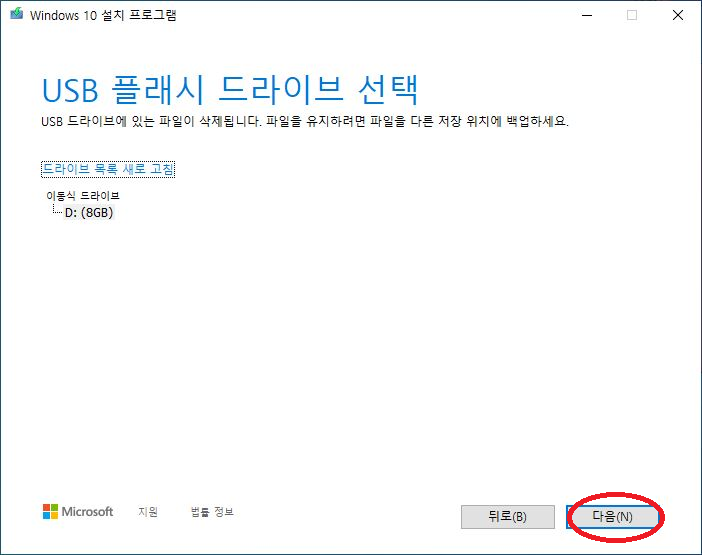Click the Microsoft logo
The height and width of the screenshot is (555, 702).
(78, 512)
